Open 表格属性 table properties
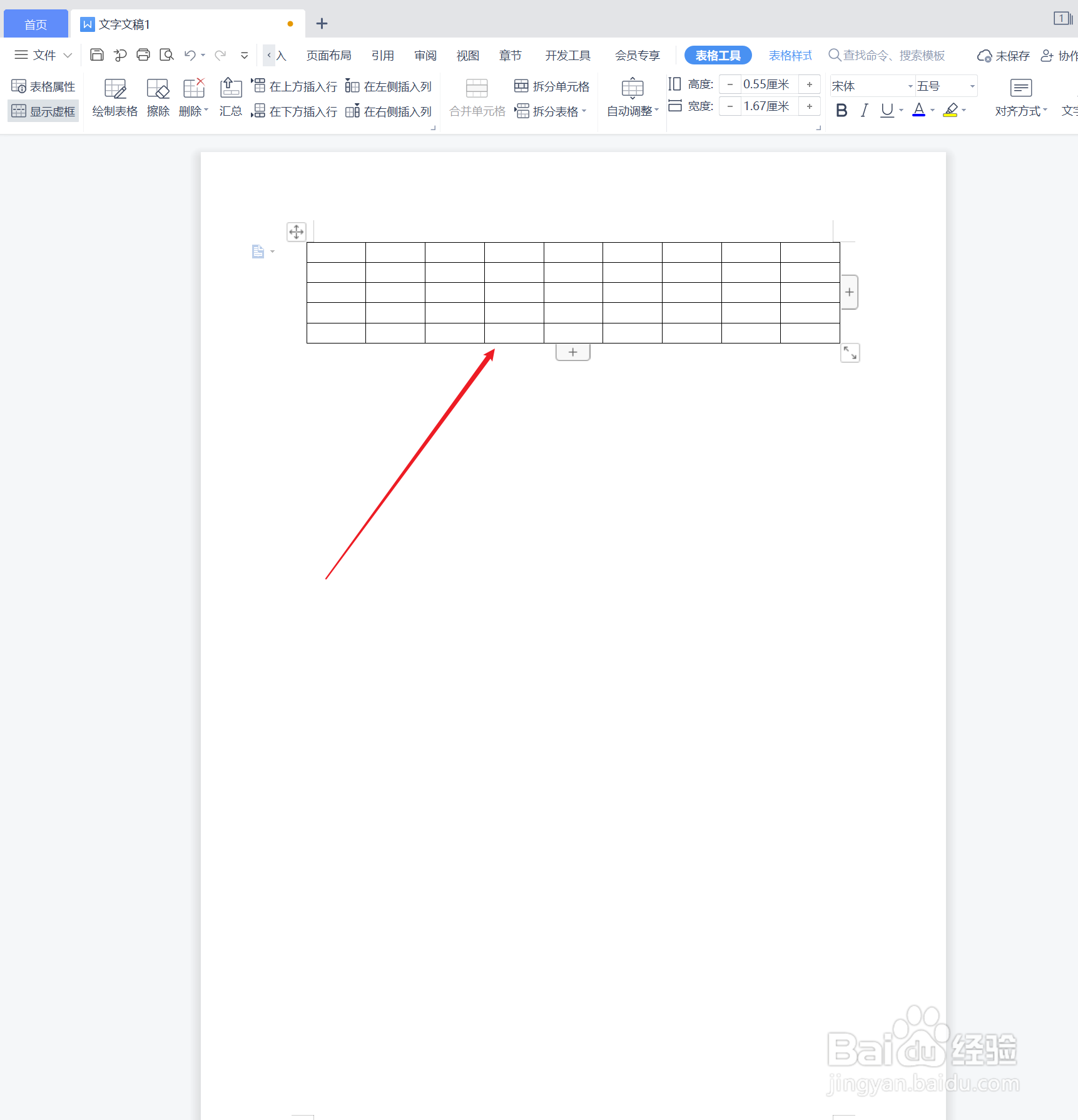Viewport: 1078px width, 1120px height. point(43,86)
